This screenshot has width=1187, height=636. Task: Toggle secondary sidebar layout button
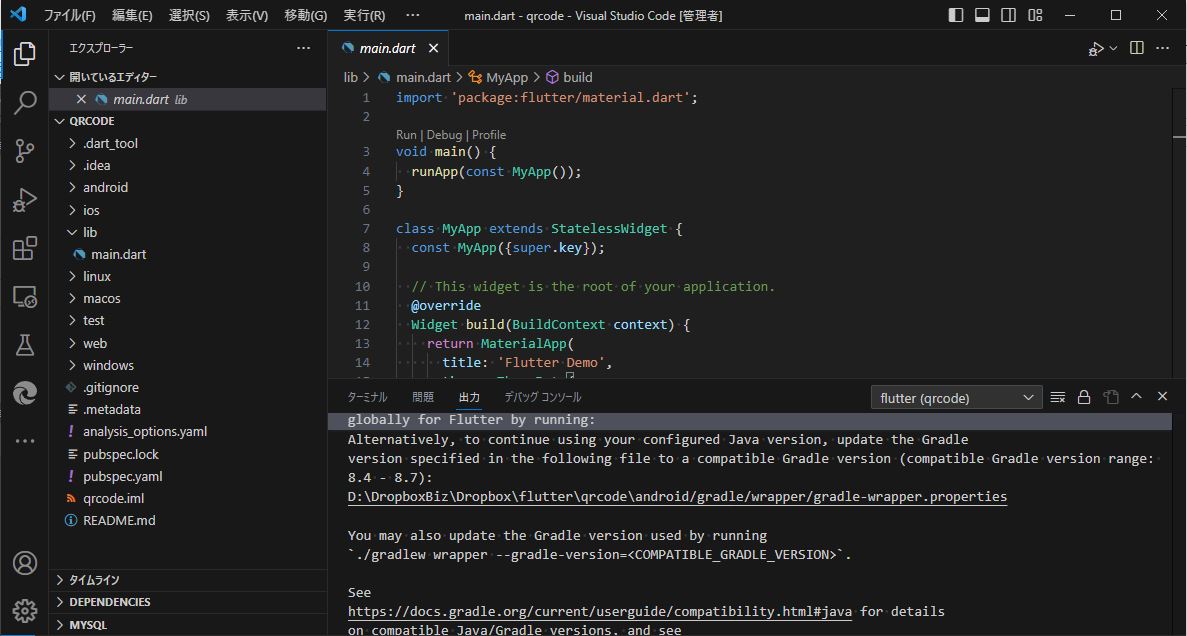(x=1008, y=15)
